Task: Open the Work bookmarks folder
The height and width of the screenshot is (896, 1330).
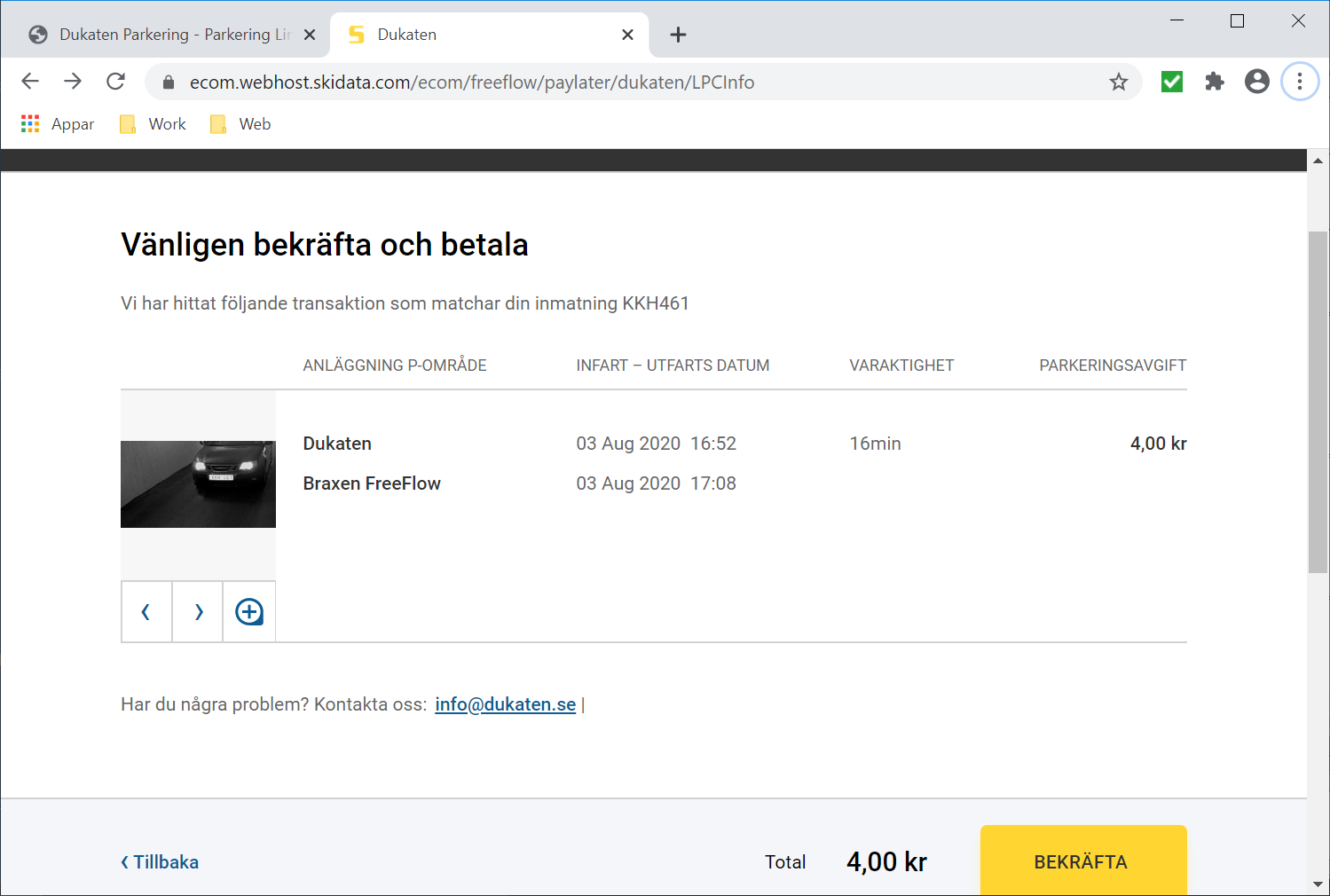Action: coord(153,124)
